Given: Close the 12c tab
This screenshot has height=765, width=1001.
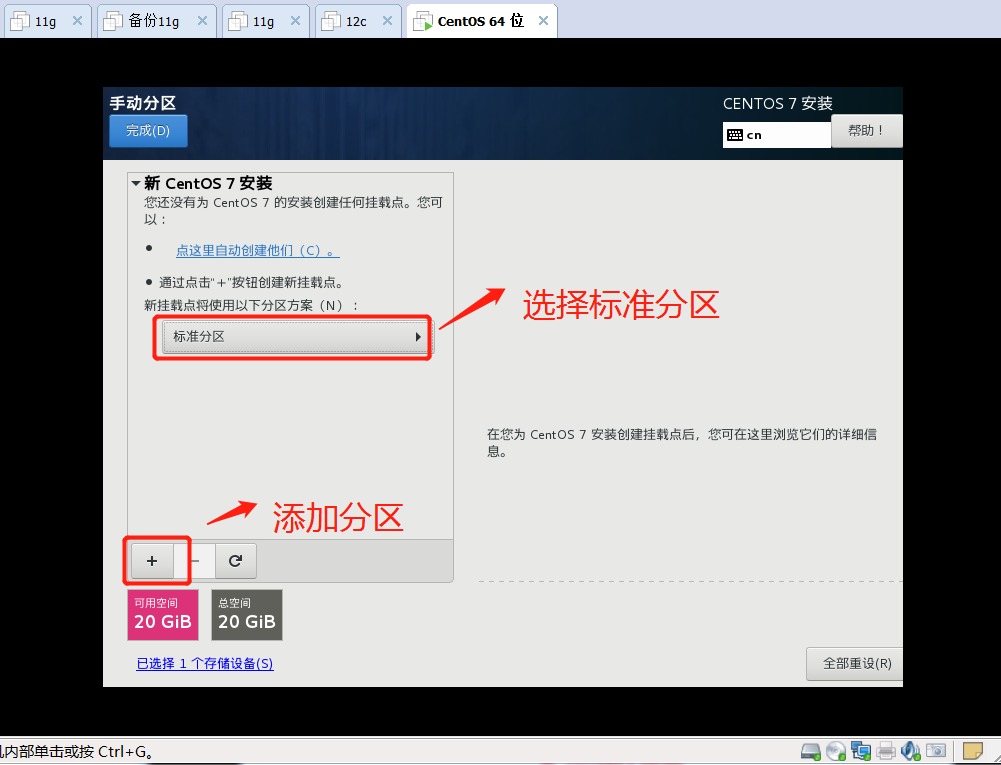Looking at the screenshot, I should pos(388,21).
